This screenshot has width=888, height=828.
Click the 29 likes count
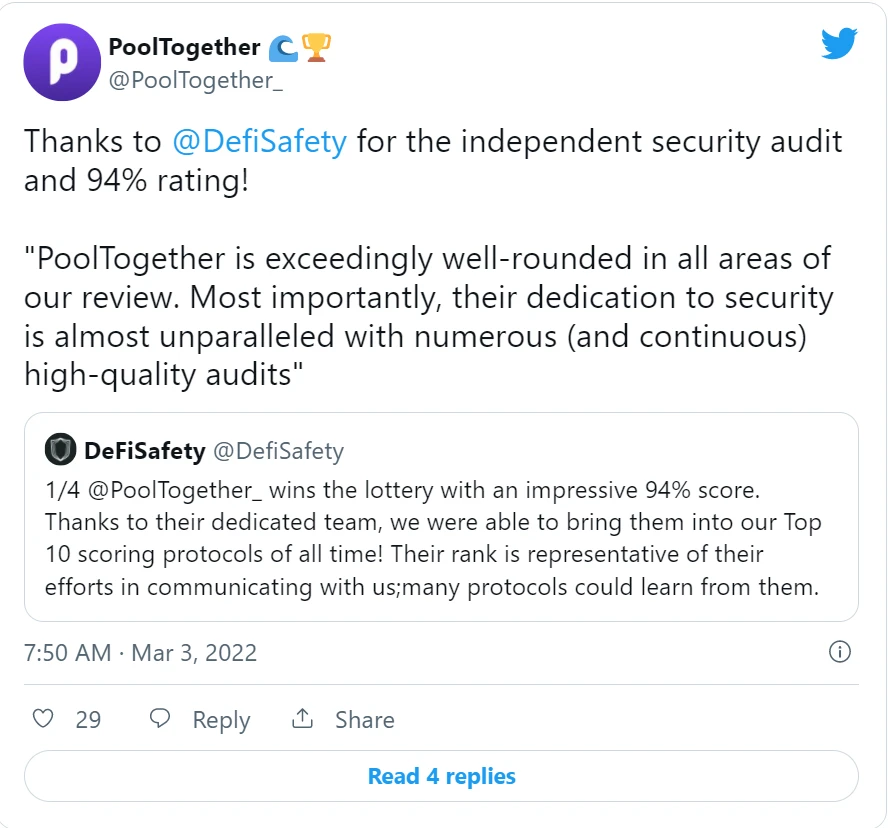[88, 719]
